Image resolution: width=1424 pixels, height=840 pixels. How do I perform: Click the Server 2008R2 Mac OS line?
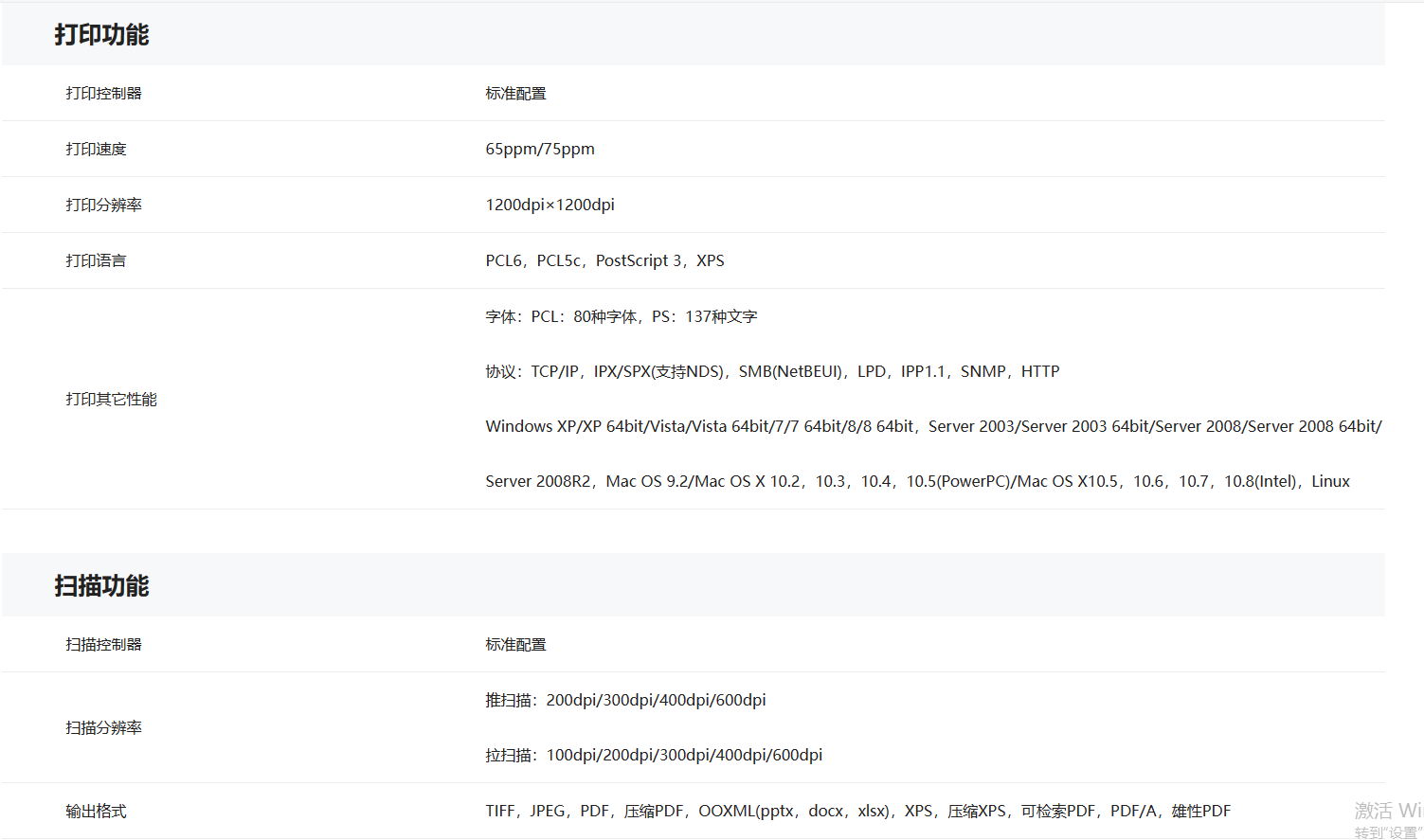click(917, 482)
